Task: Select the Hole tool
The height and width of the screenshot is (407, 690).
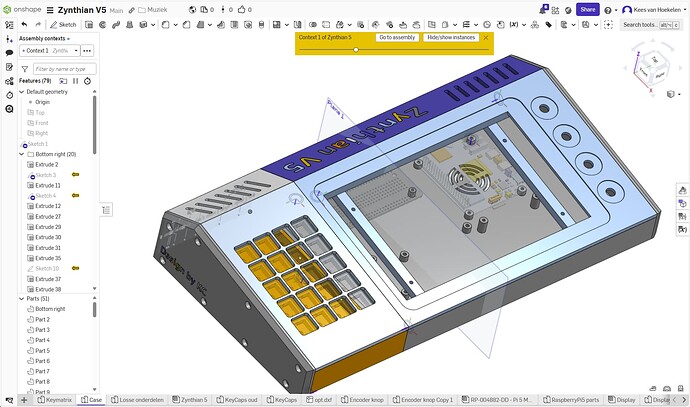Action: click(248, 25)
